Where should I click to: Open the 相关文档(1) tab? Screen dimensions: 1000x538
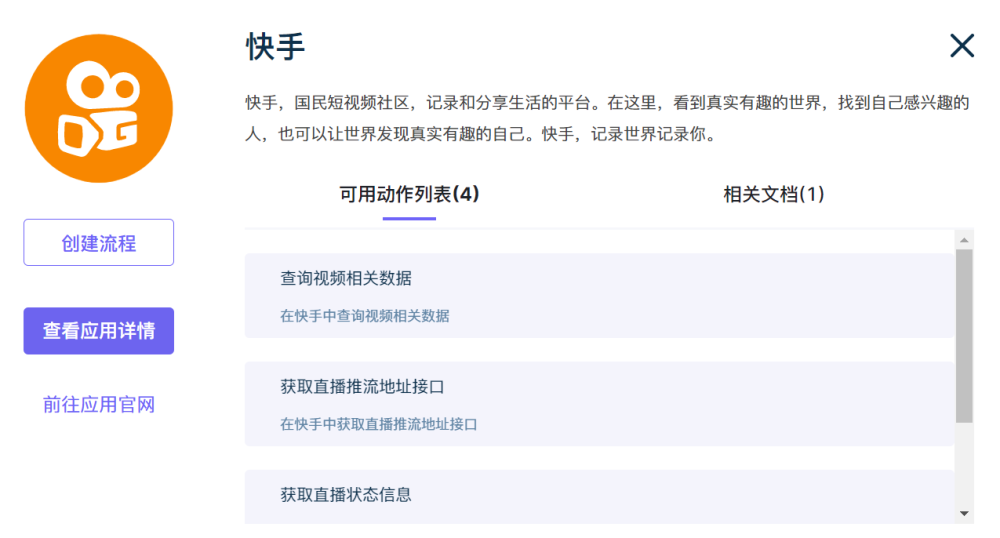coord(774,194)
